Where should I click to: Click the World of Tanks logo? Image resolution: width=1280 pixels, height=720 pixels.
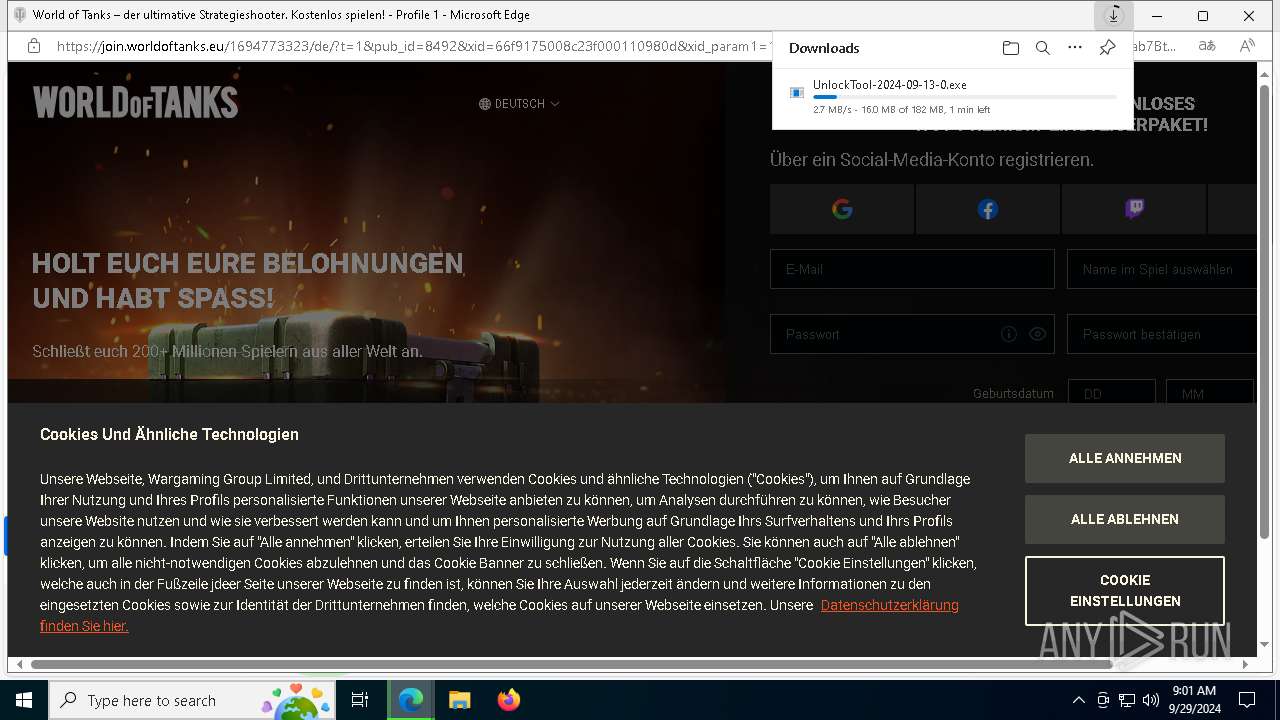pyautogui.click(x=135, y=102)
